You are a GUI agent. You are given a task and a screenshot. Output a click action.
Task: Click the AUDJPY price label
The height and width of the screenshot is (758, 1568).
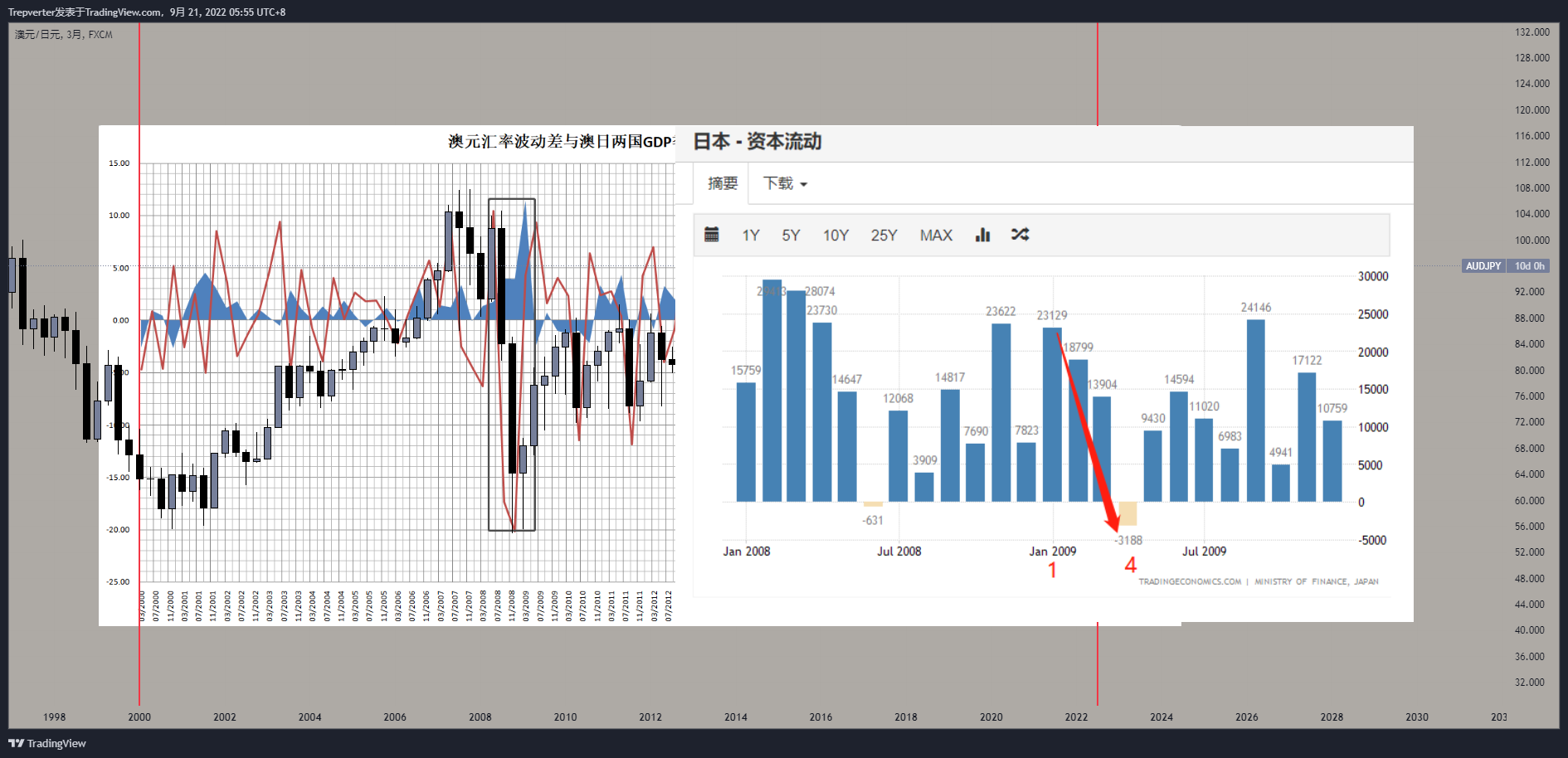[x=1483, y=266]
